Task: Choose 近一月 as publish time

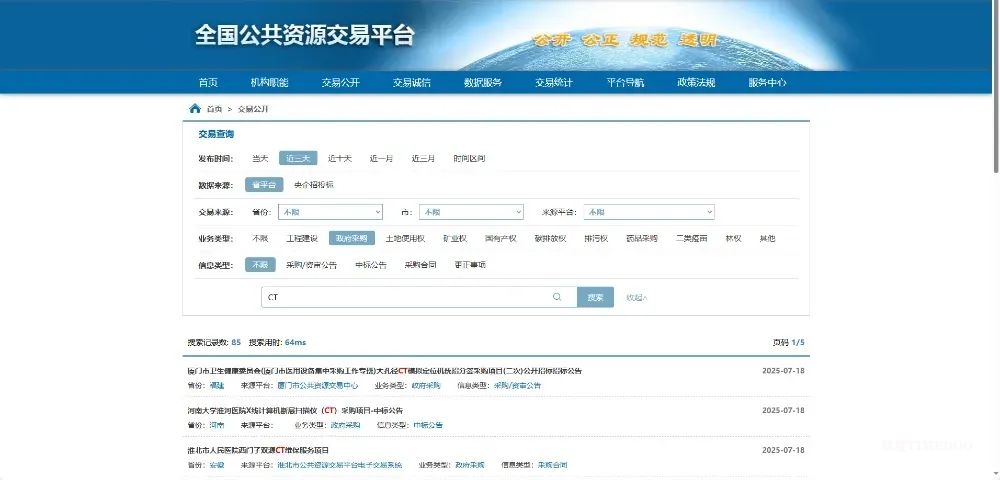Action: click(x=381, y=159)
